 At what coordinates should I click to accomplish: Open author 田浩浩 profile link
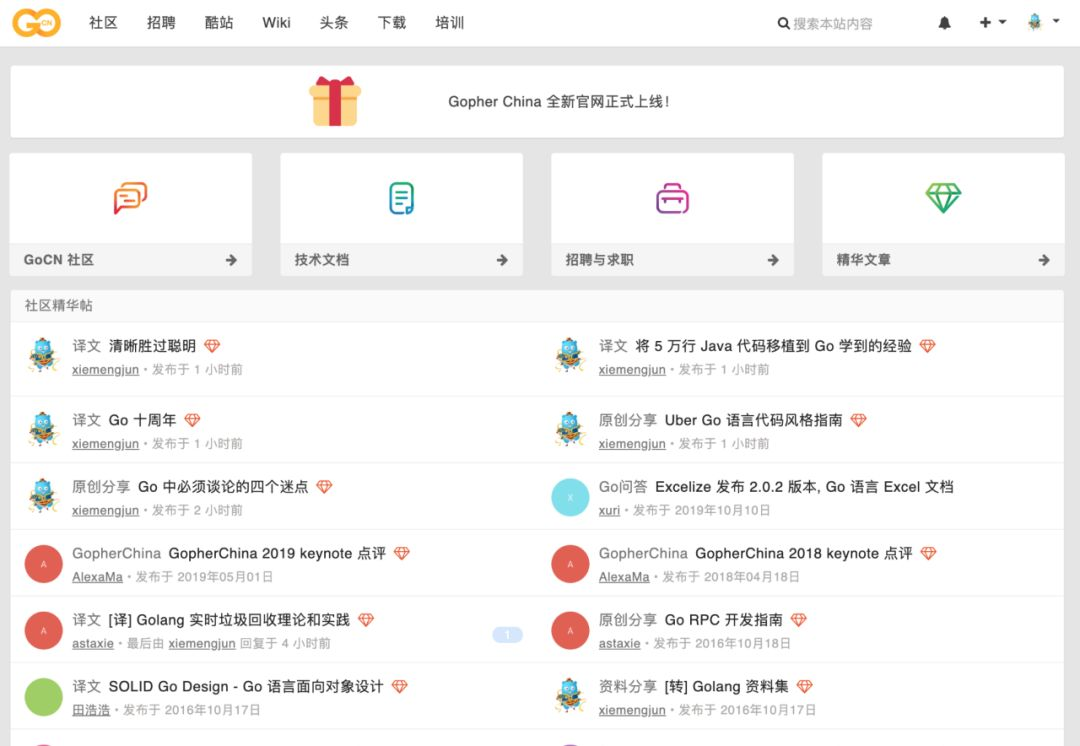pyautogui.click(x=91, y=710)
